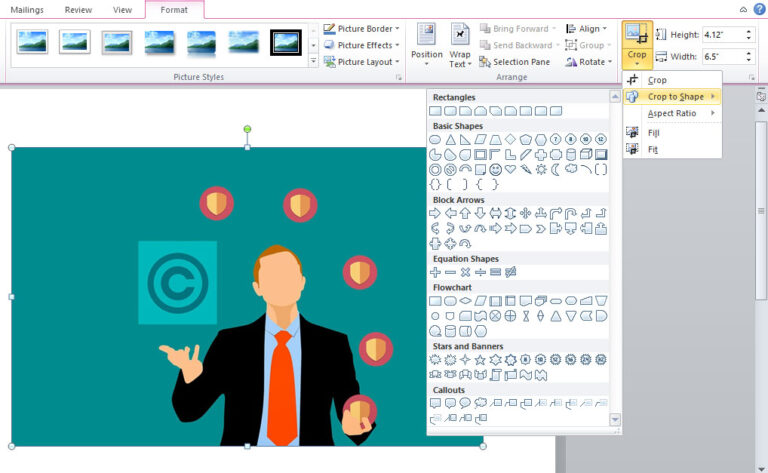The height and width of the screenshot is (473, 768).
Task: Select Fill in the crop menu
Action: [672, 133]
